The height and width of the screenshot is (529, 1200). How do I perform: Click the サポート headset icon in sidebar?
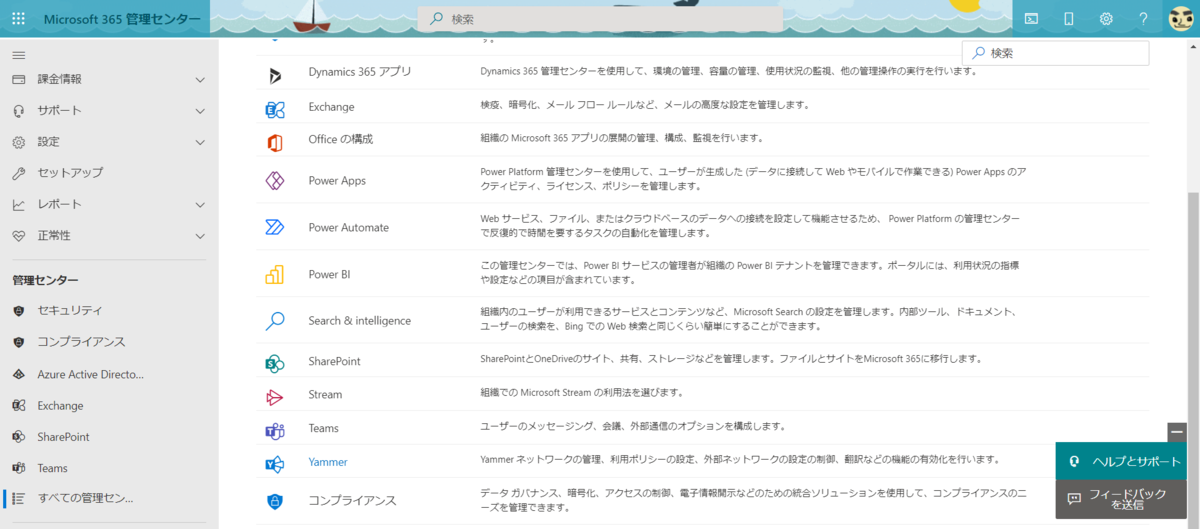[x=18, y=111]
